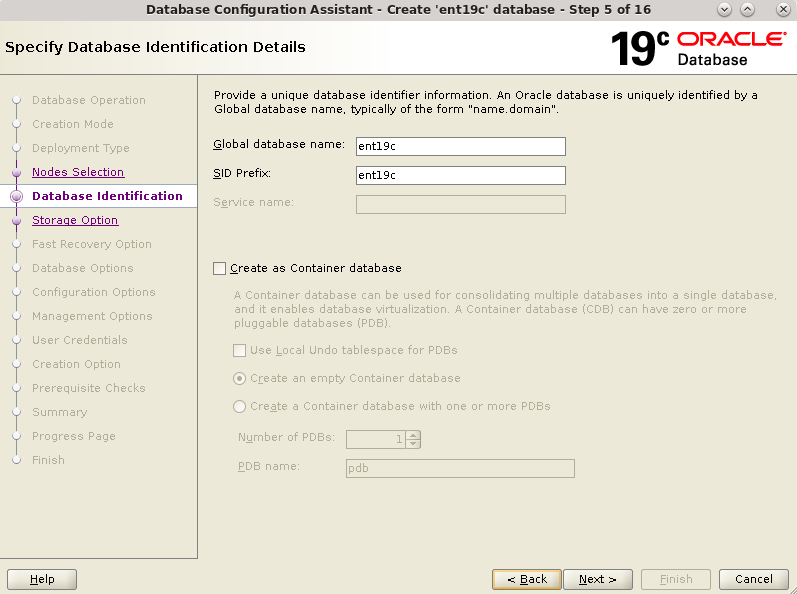Click the Fast Recovery Option step
The width and height of the screenshot is (797, 594).
[x=91, y=244]
